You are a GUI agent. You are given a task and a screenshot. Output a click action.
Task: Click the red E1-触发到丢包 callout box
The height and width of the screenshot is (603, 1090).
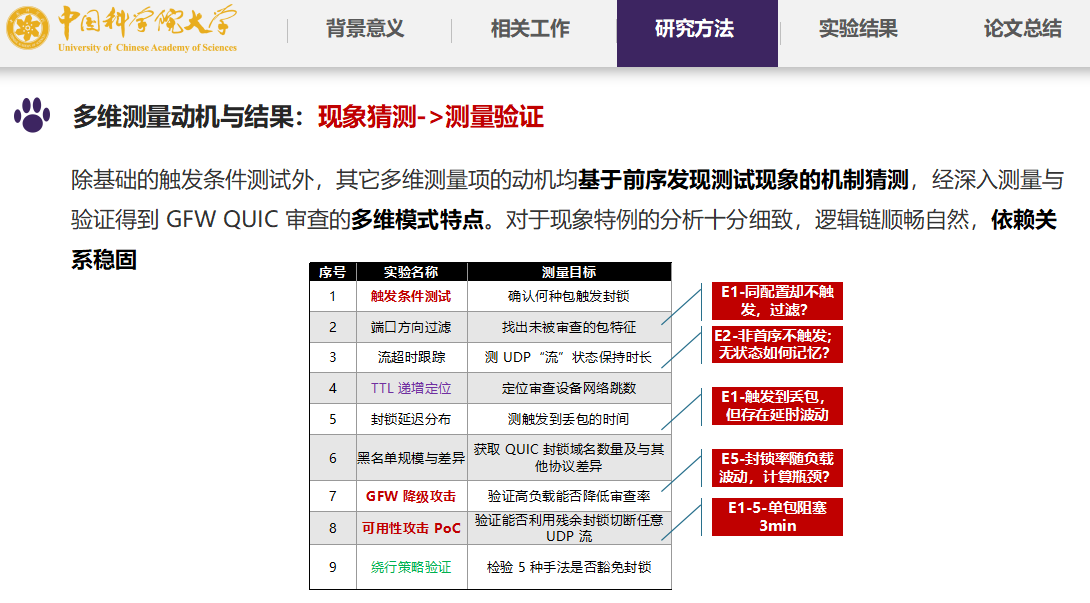777,405
